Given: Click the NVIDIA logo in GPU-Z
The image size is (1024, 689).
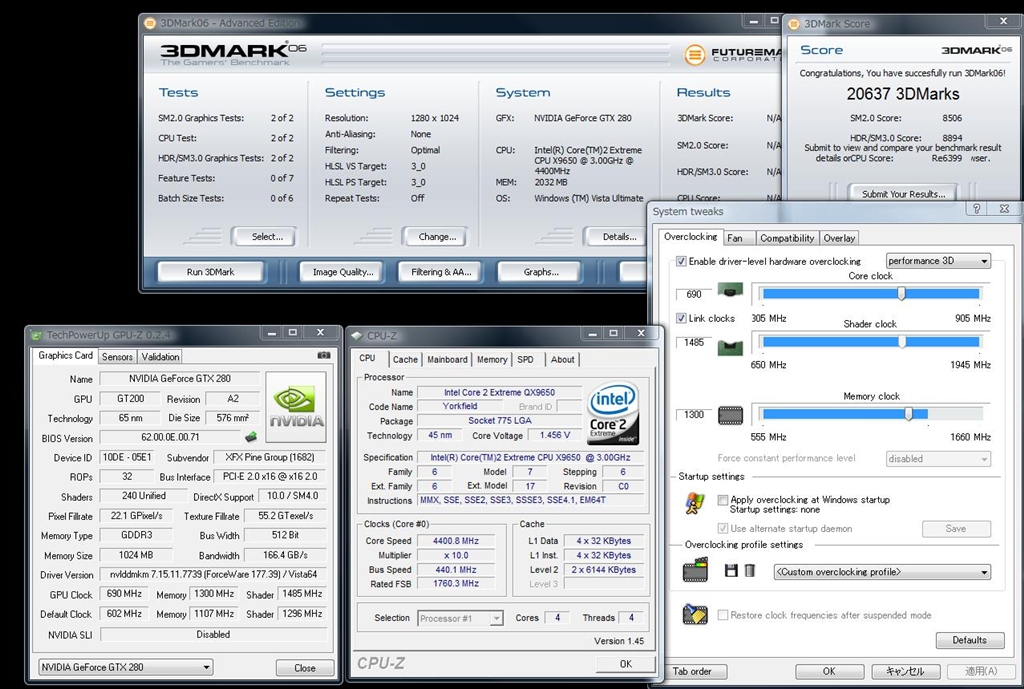Looking at the screenshot, I should [295, 408].
